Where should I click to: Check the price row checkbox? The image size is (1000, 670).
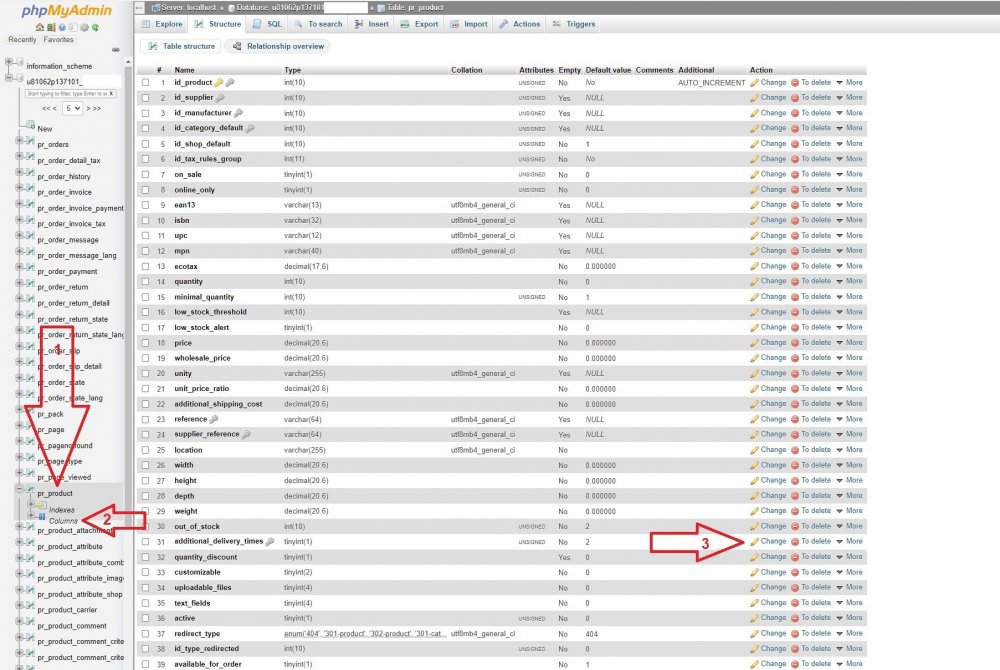[x=145, y=343]
